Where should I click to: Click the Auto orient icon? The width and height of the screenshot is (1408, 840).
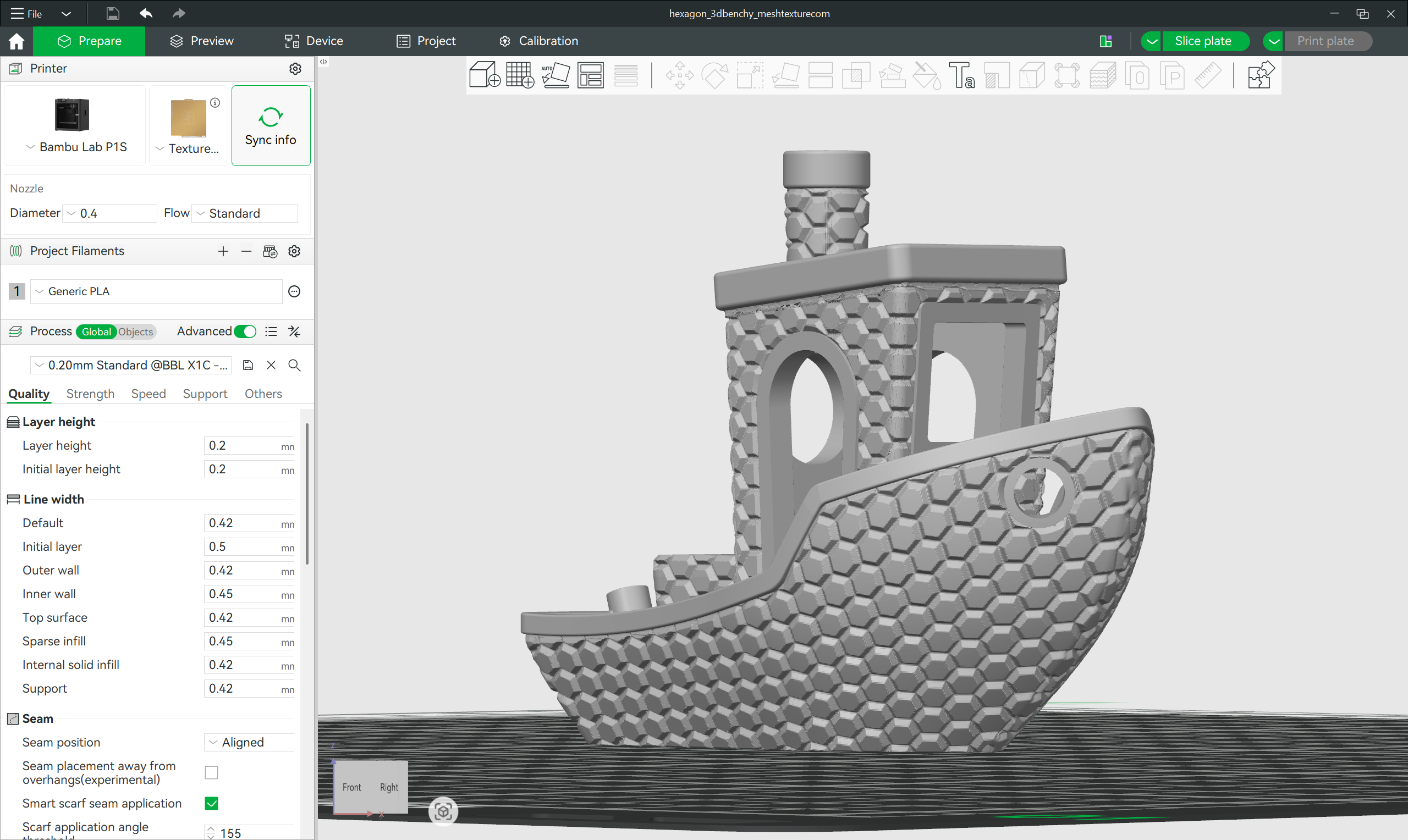click(555, 75)
